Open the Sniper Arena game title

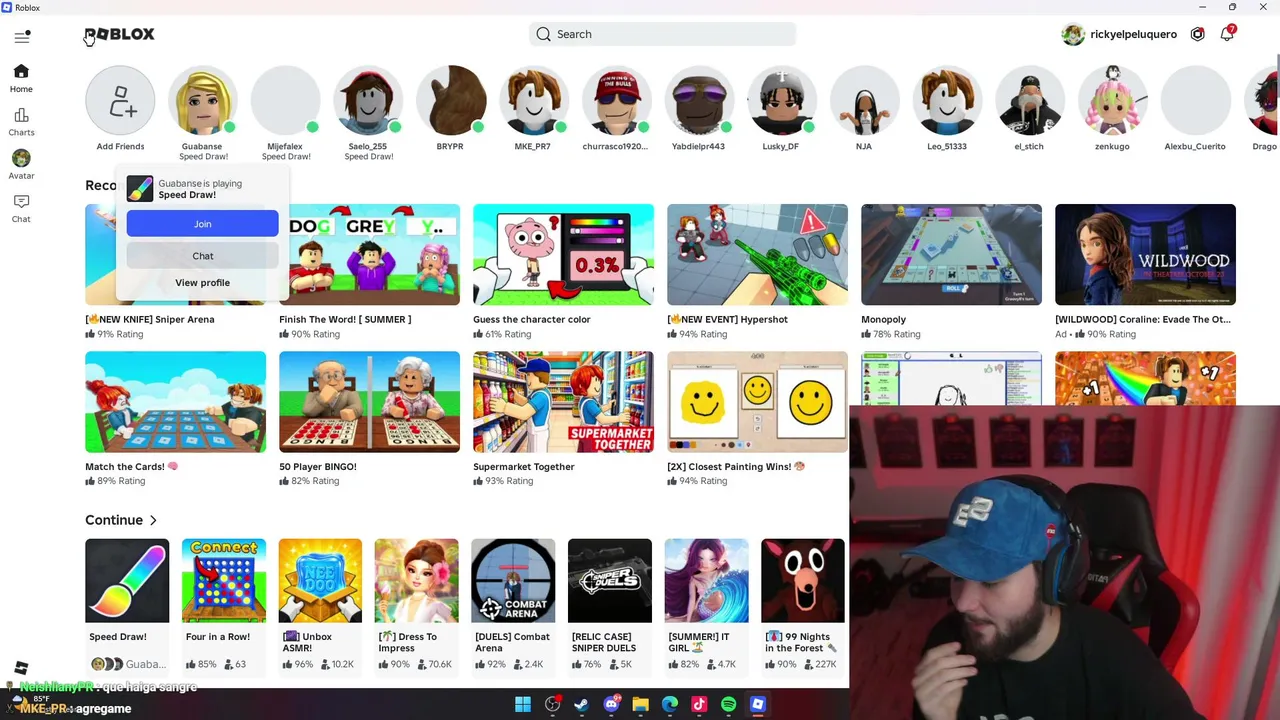150,319
